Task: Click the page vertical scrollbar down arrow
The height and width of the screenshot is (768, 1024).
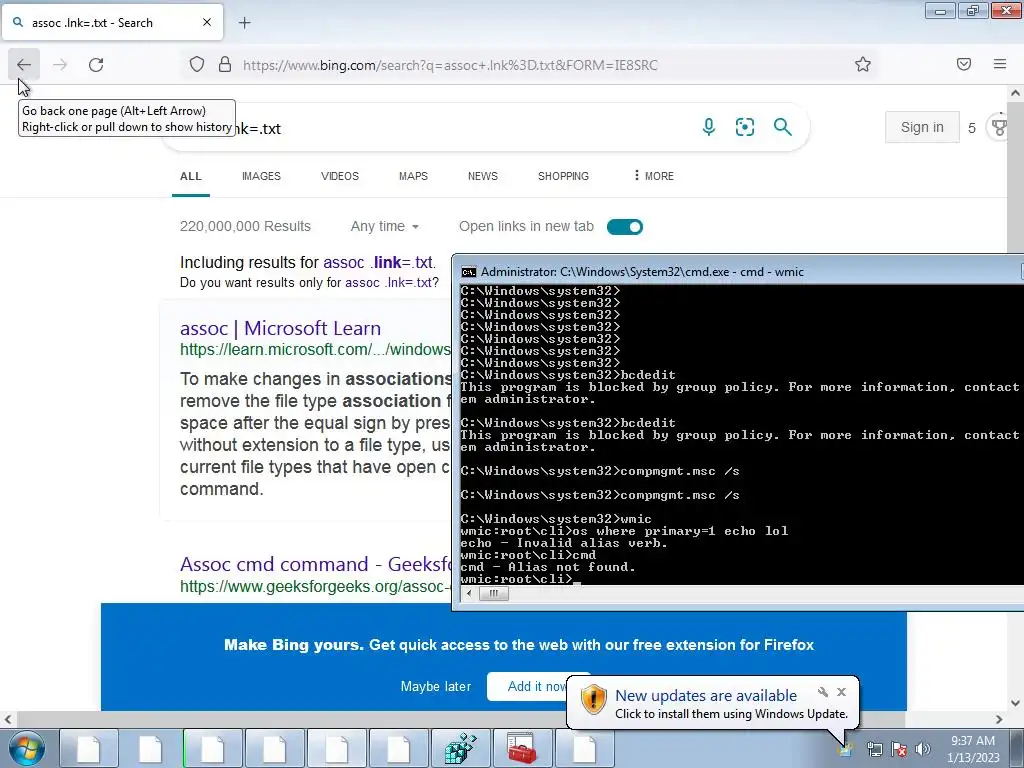Action: (1016, 703)
